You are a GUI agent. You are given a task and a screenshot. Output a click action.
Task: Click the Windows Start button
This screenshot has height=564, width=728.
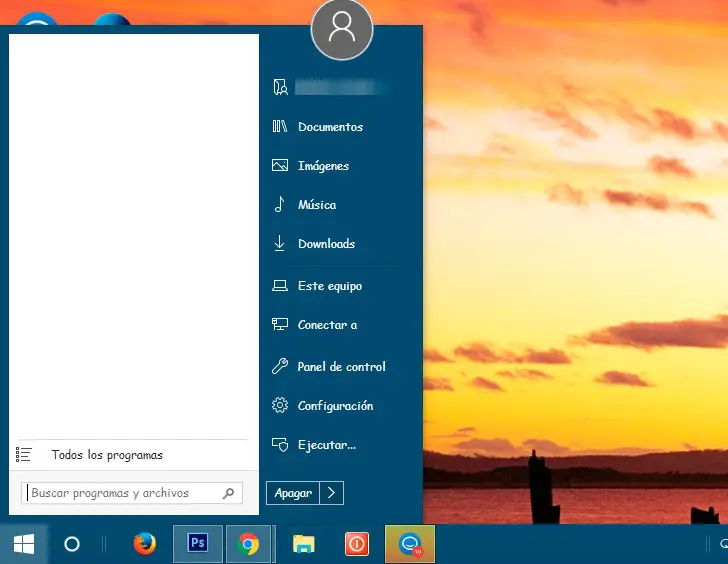[24, 544]
